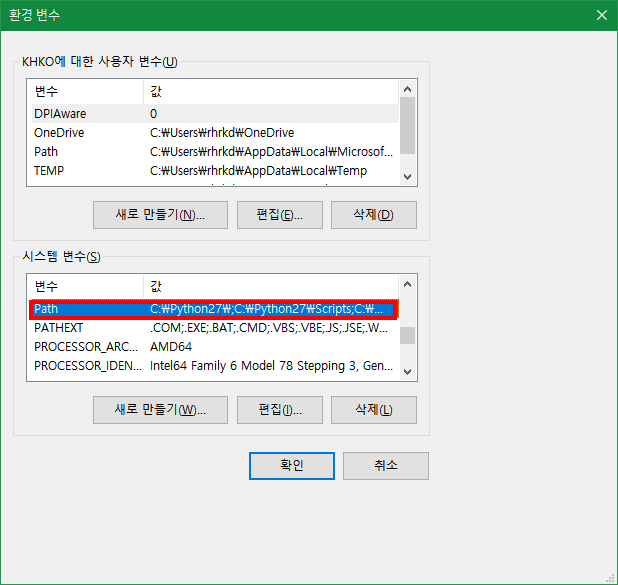Click the system variables scrollbar thumb
This screenshot has height=585, width=618.
pos(408,335)
